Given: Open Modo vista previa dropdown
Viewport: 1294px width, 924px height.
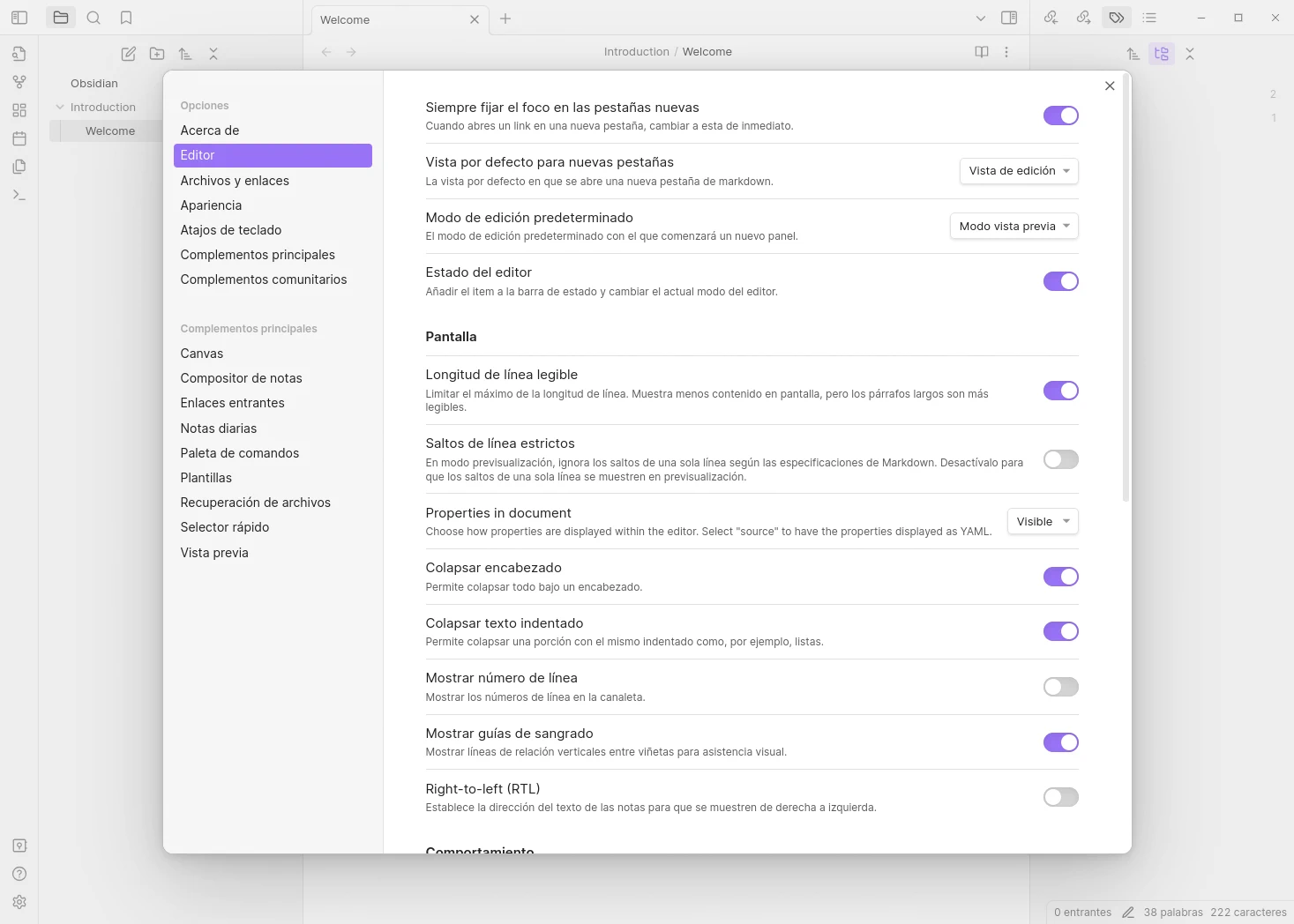Looking at the screenshot, I should pos(1014,227).
